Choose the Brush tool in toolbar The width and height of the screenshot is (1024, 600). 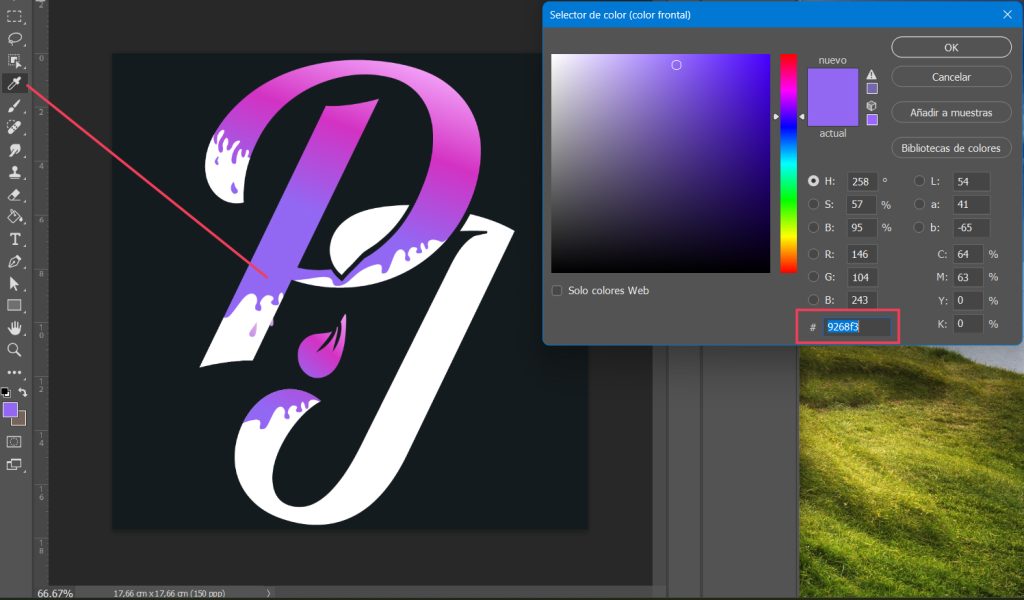15,105
